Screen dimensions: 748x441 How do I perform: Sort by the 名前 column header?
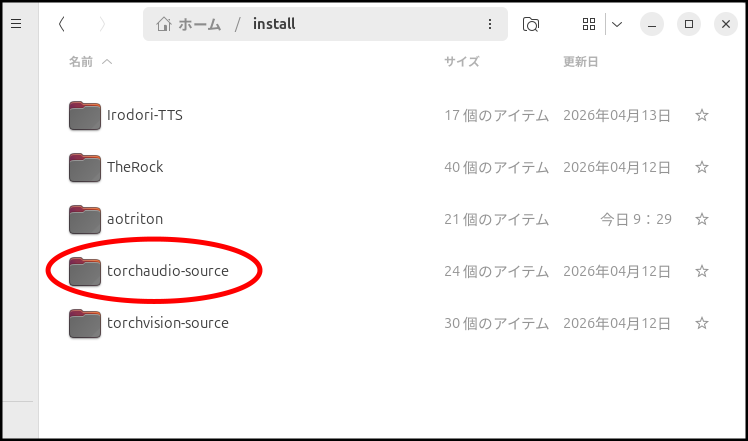click(81, 62)
